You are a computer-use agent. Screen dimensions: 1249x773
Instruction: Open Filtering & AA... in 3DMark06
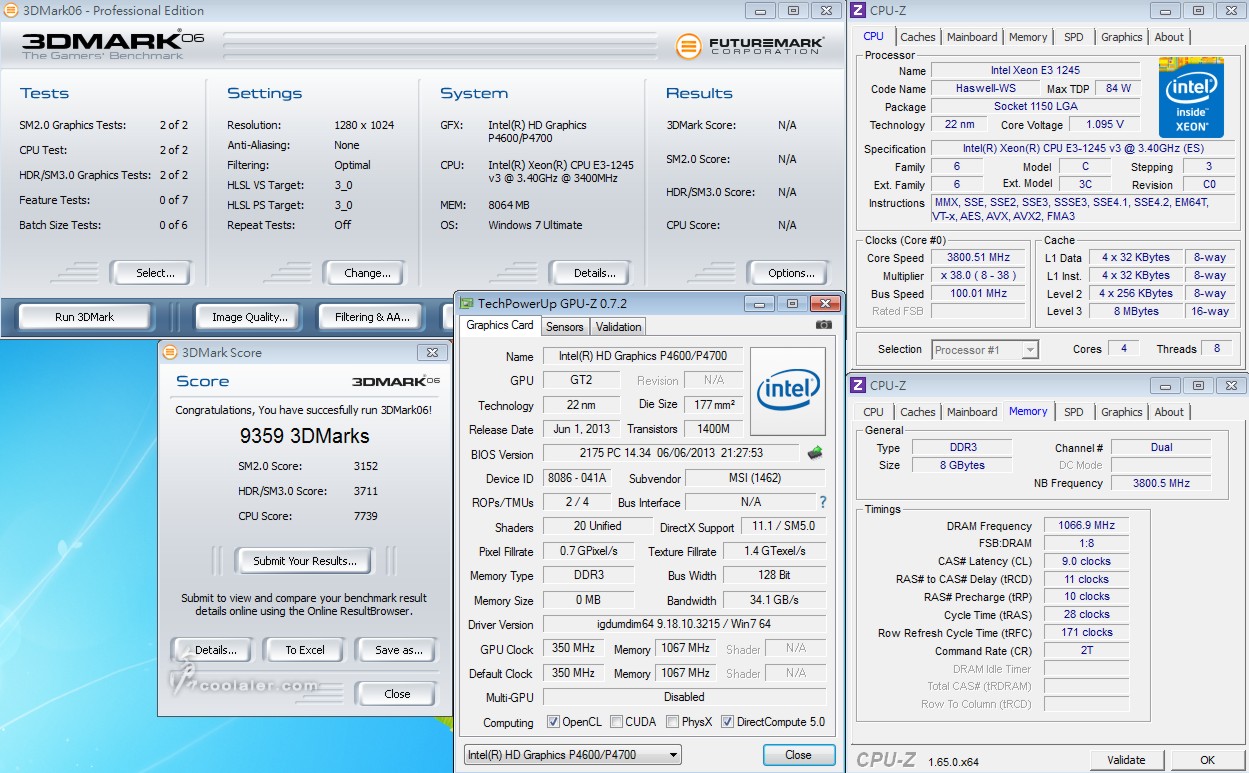coord(372,317)
